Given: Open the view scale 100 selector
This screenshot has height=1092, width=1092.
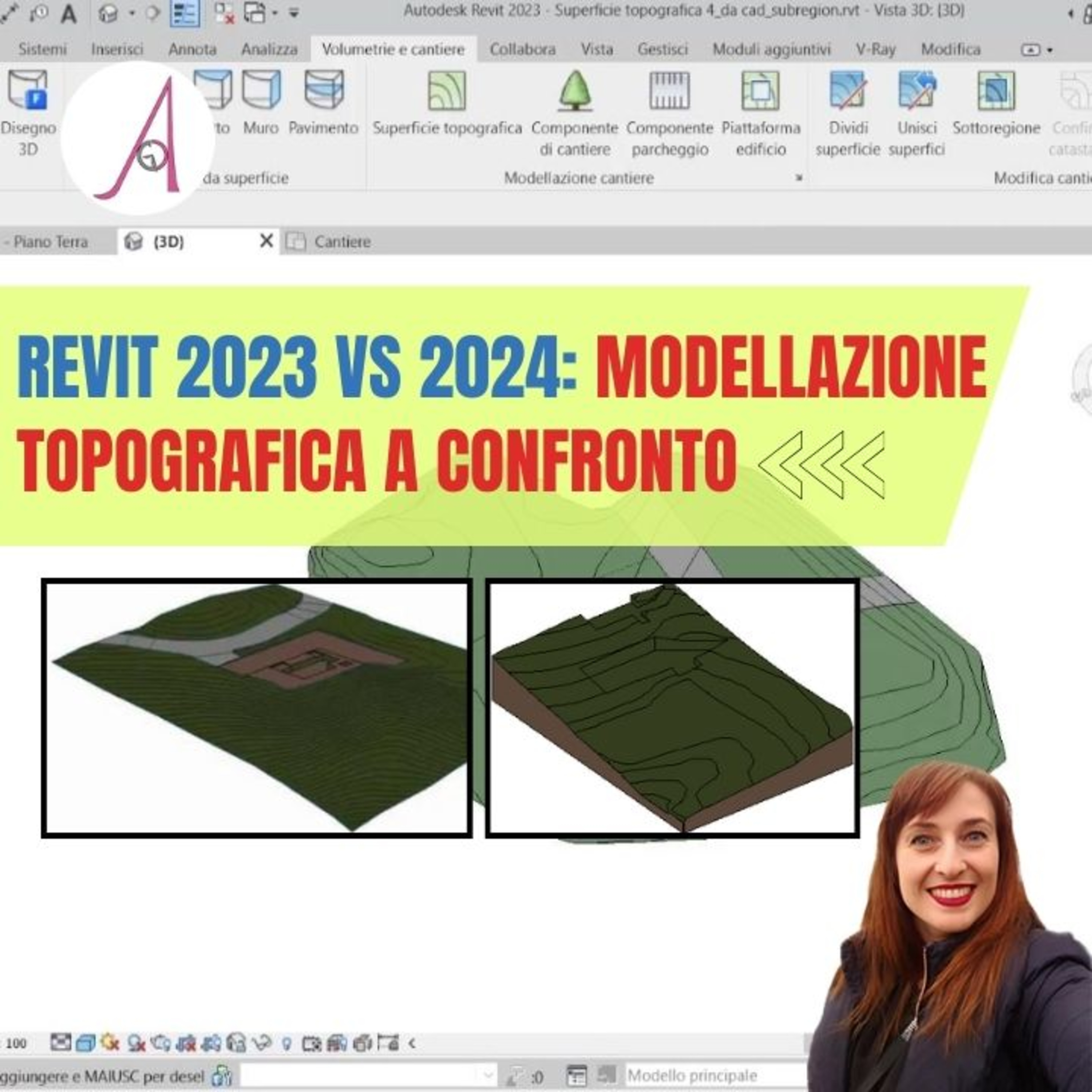Looking at the screenshot, I should coord(16,1043).
